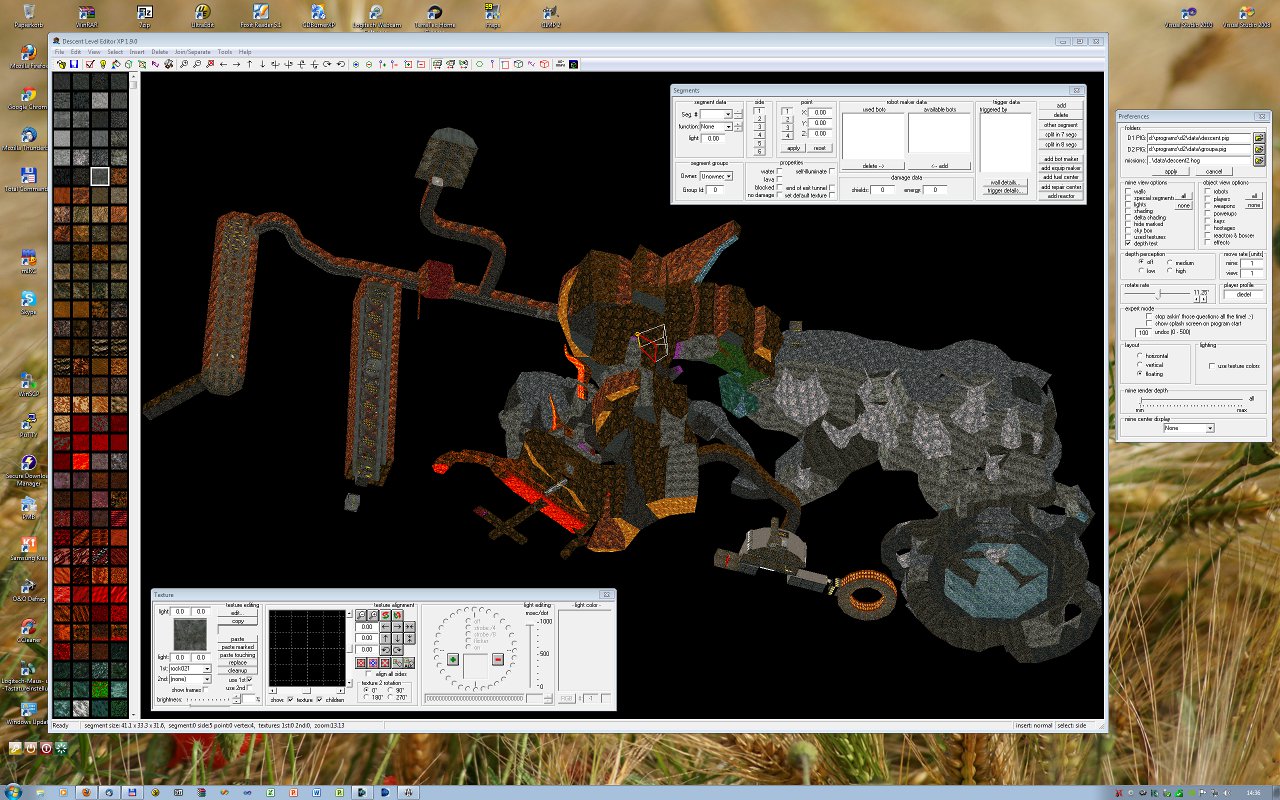The image size is (1280, 800).
Task: Open the Join/Separate menu
Action: (x=192, y=52)
